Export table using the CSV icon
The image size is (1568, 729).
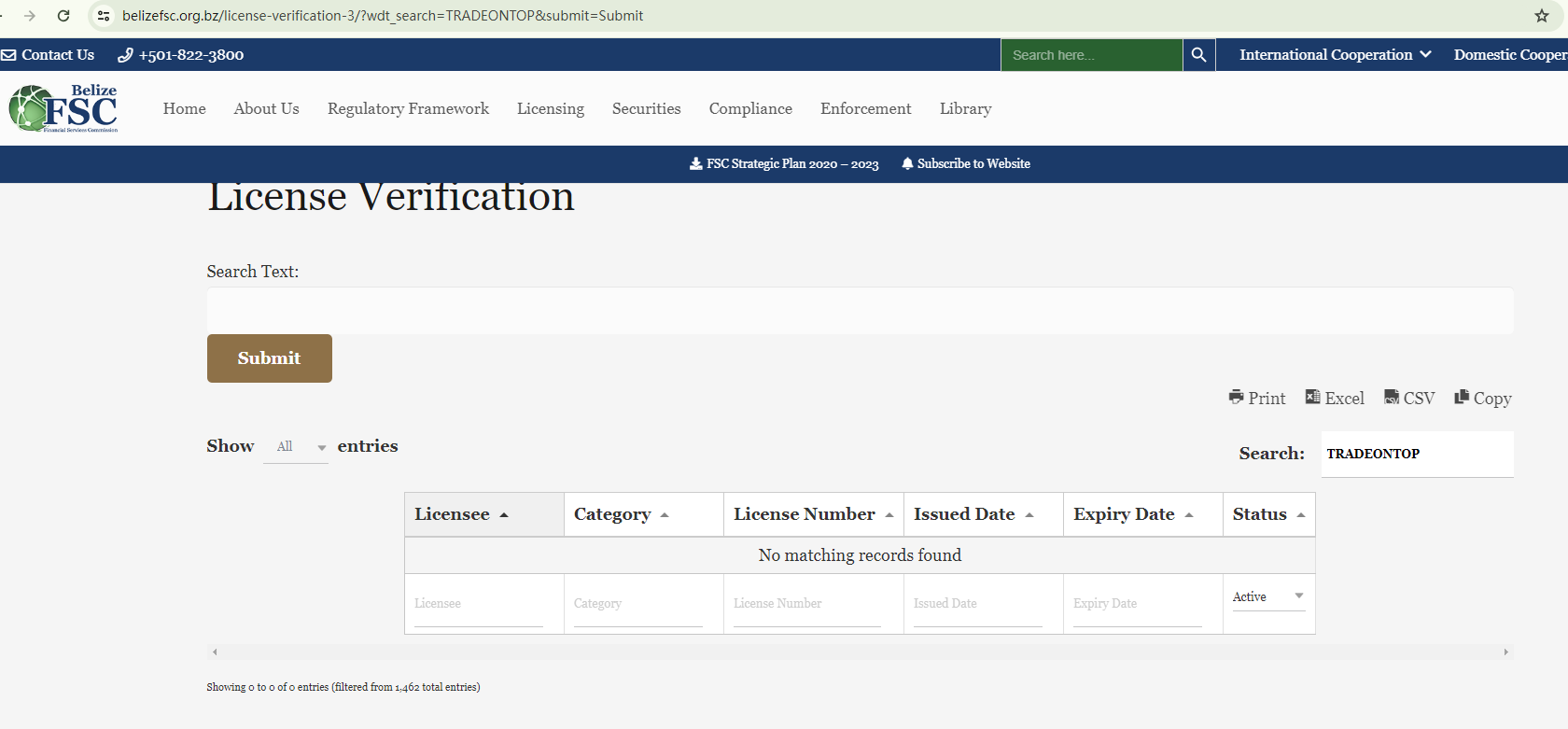tap(1392, 397)
